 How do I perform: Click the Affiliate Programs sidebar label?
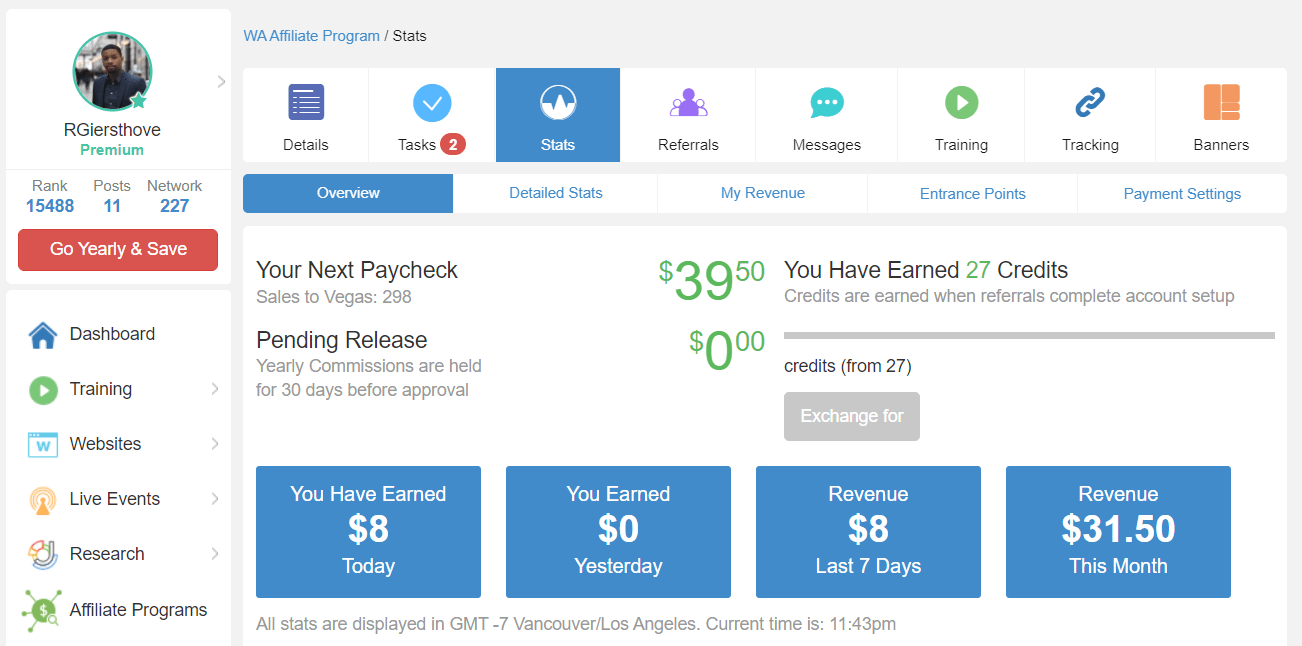[x=139, y=610]
